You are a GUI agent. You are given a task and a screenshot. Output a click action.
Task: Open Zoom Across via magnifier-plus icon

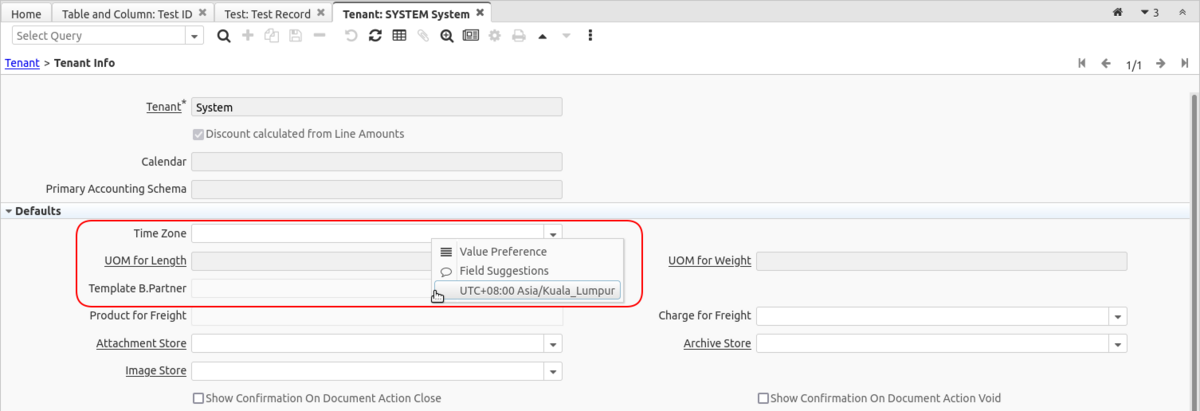pyautogui.click(x=446, y=35)
